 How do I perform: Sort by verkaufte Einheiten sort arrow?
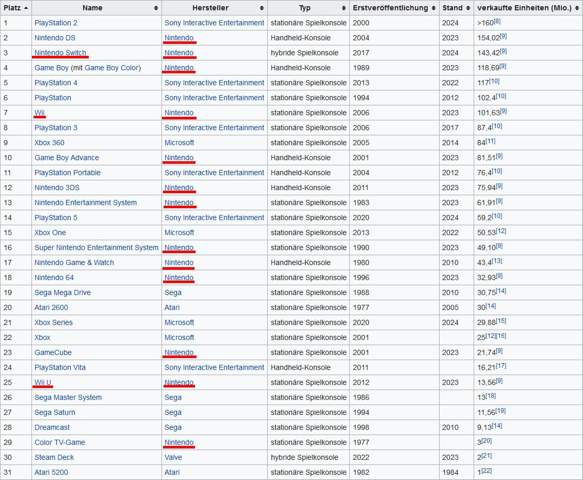tap(577, 8)
